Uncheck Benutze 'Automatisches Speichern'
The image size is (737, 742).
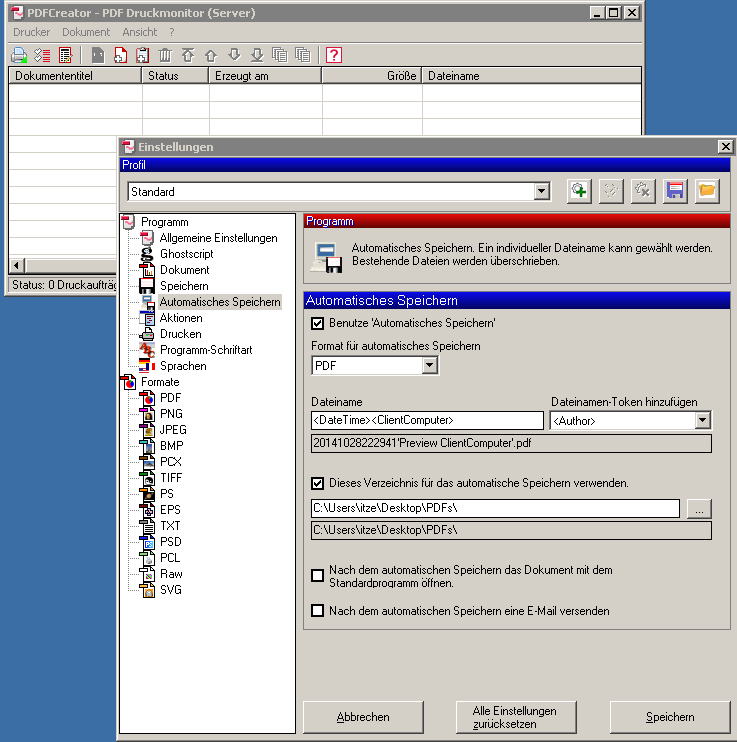pos(318,323)
